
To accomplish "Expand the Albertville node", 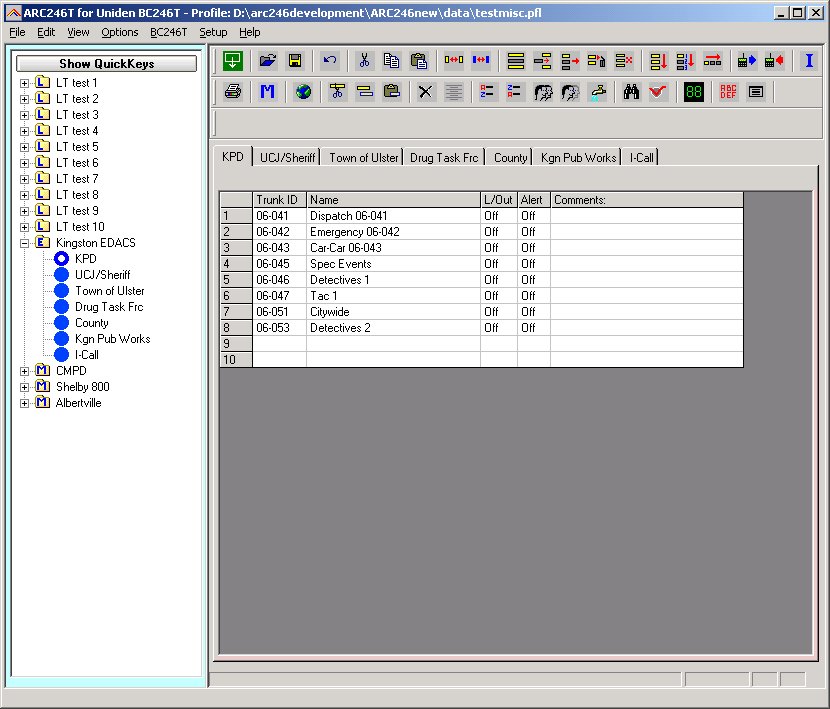I will click(x=24, y=403).
